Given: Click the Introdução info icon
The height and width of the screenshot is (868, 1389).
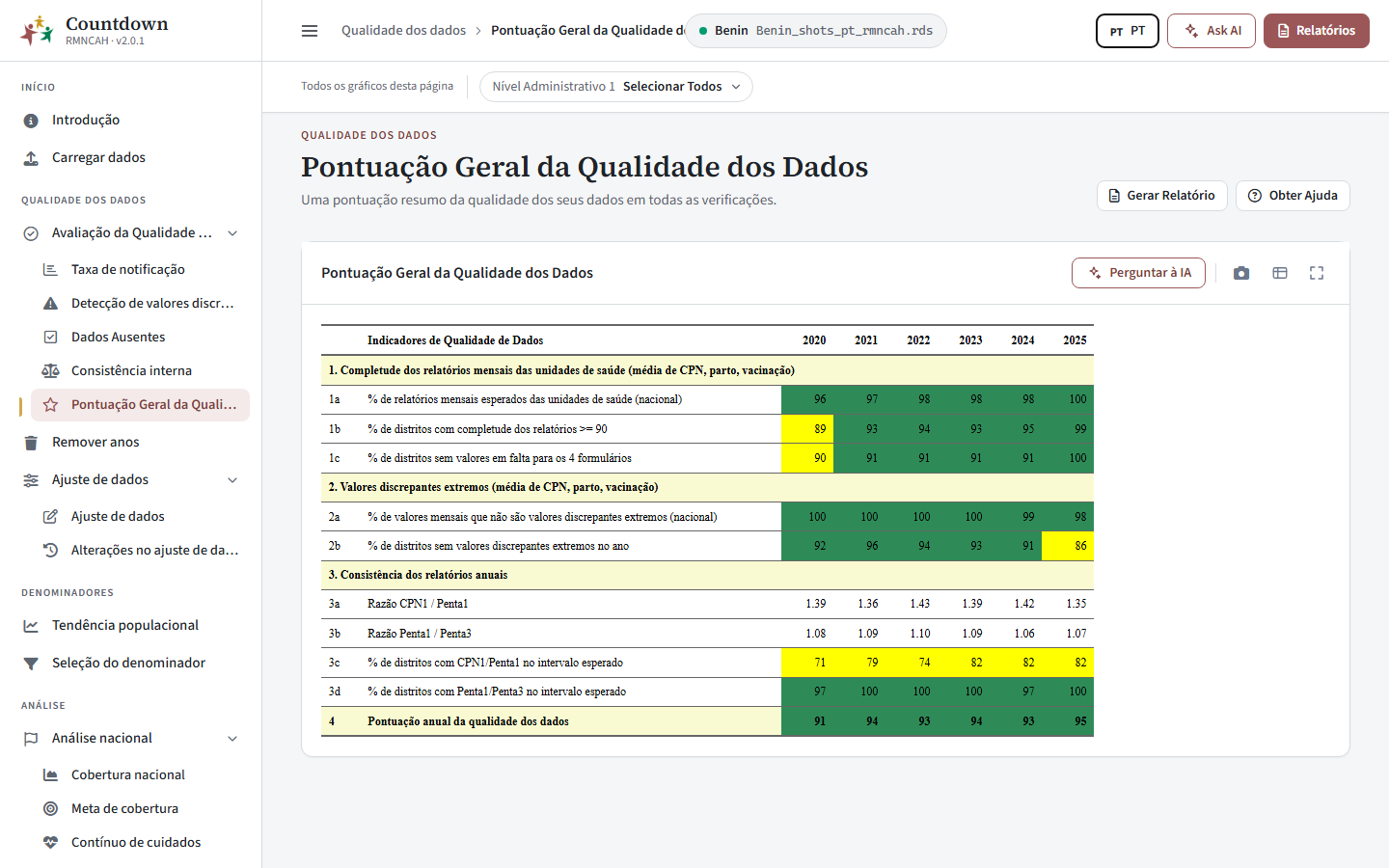Looking at the screenshot, I should click(31, 121).
